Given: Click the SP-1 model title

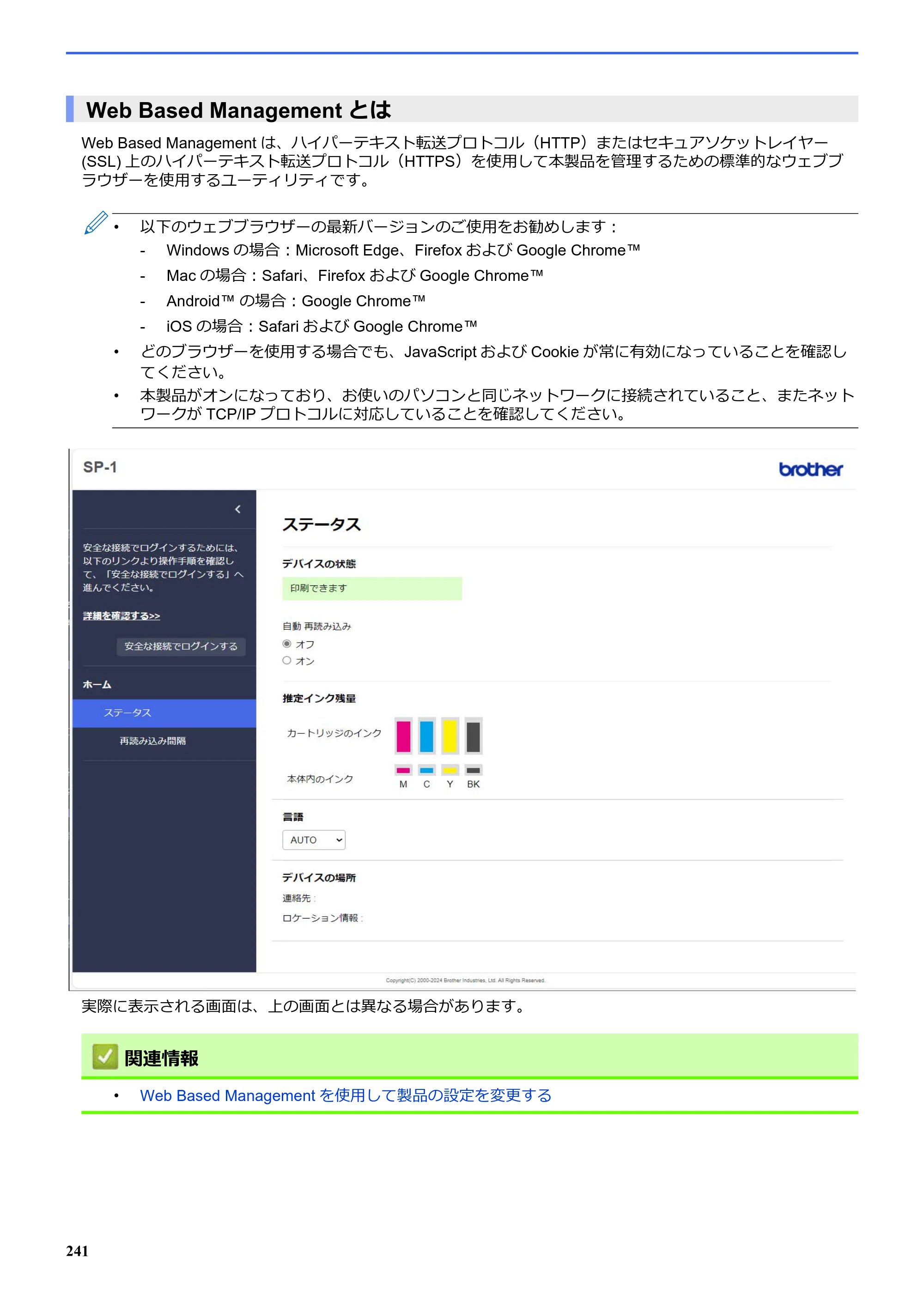Looking at the screenshot, I should (x=100, y=467).
